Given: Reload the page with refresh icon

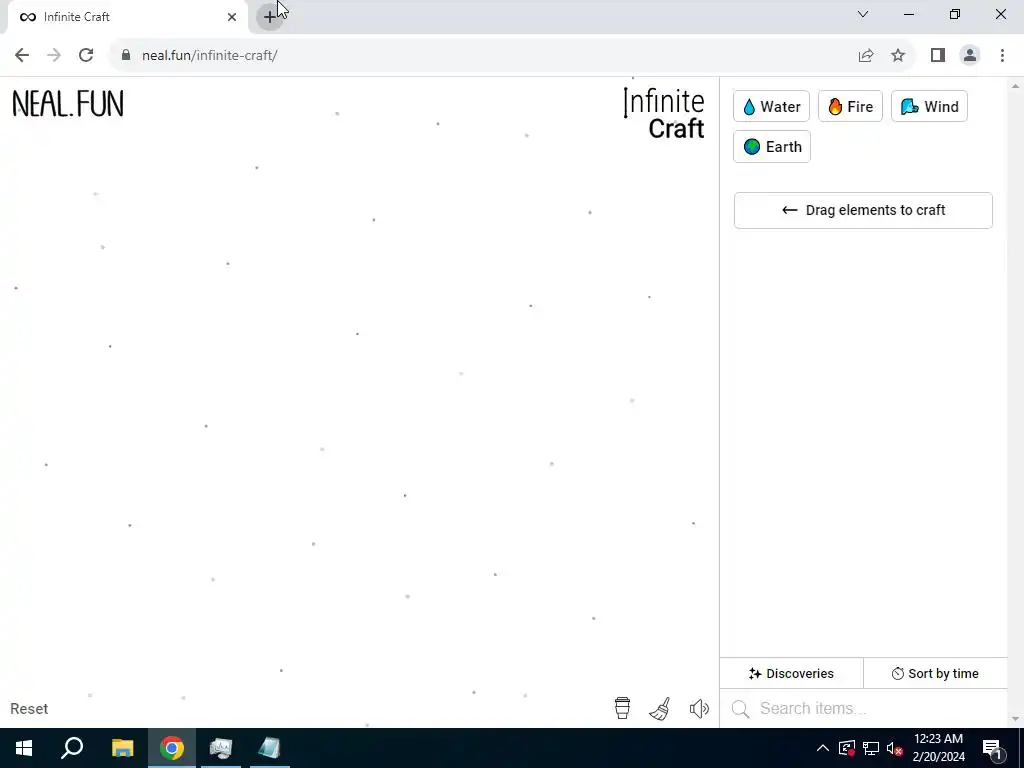Looking at the screenshot, I should [86, 56].
